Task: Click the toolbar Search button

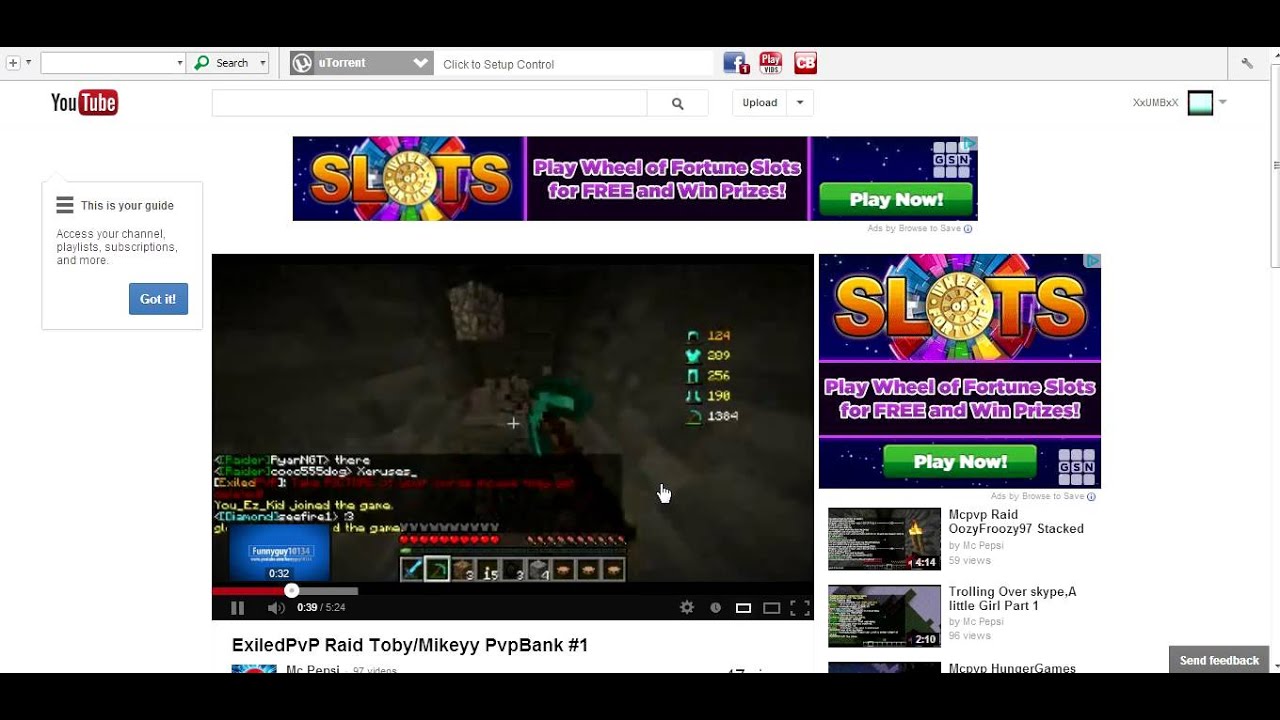Action: [x=222, y=63]
